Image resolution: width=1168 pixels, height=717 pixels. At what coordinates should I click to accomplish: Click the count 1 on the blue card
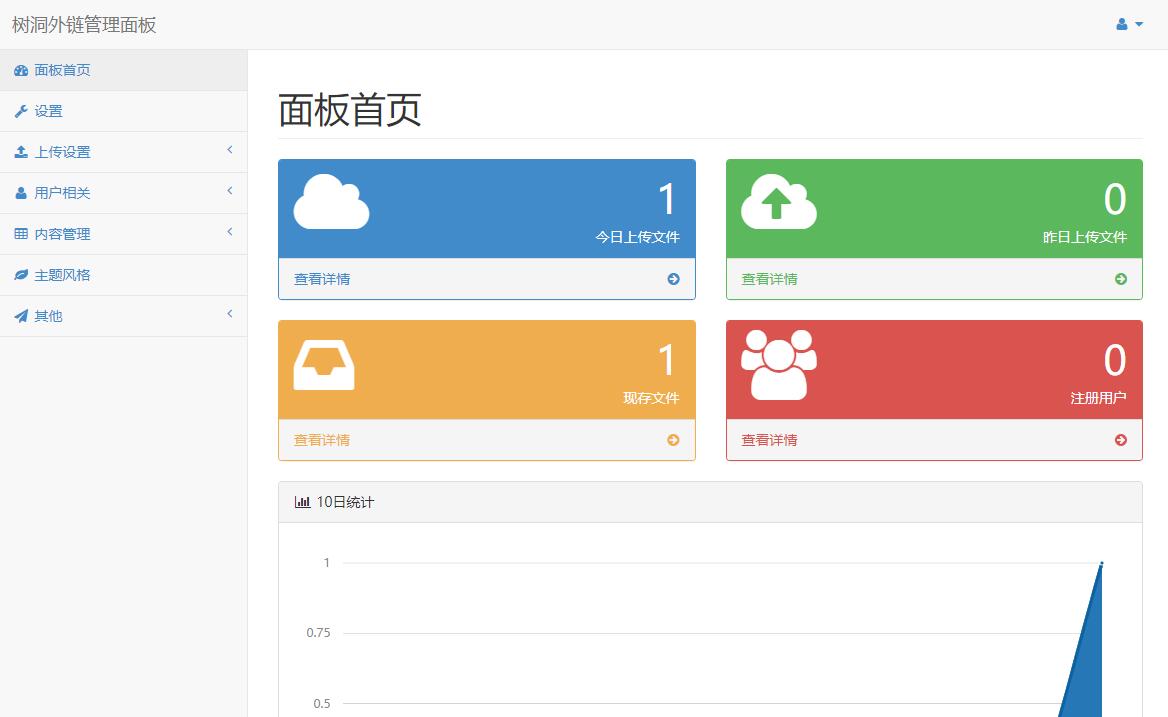667,200
